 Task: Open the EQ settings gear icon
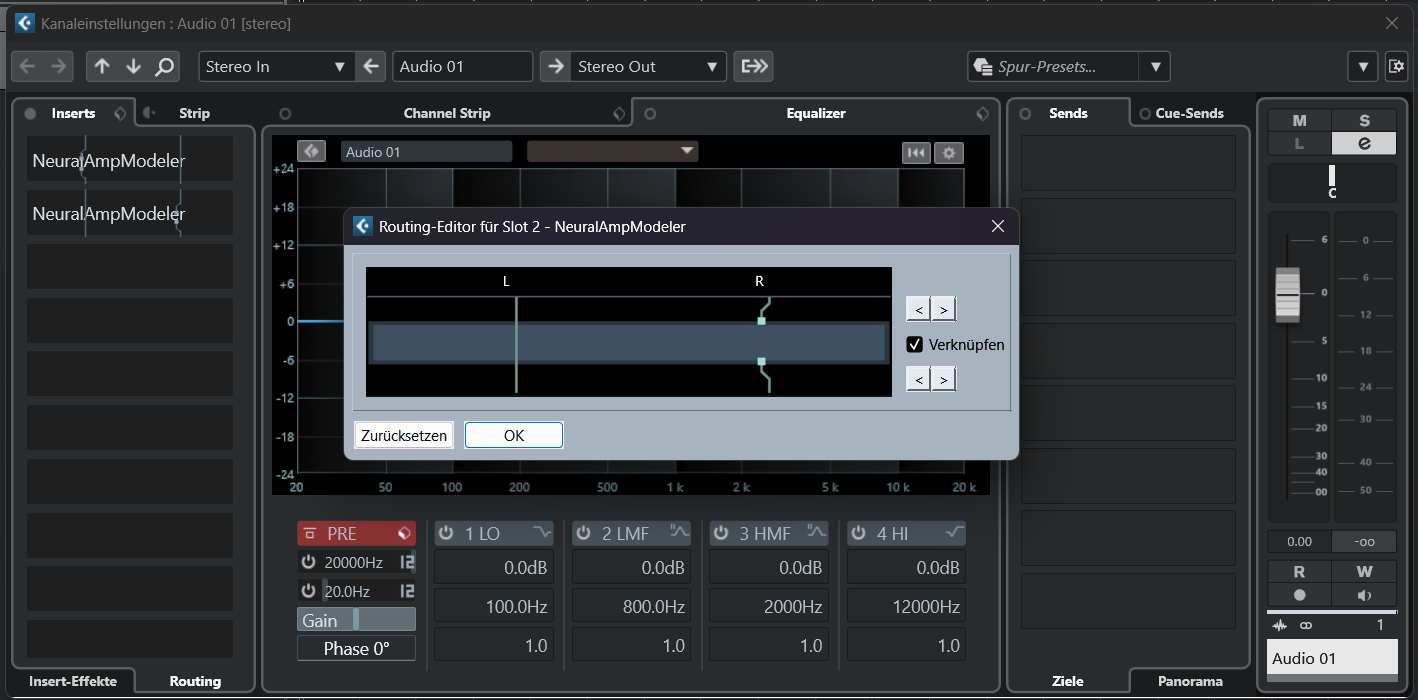949,153
